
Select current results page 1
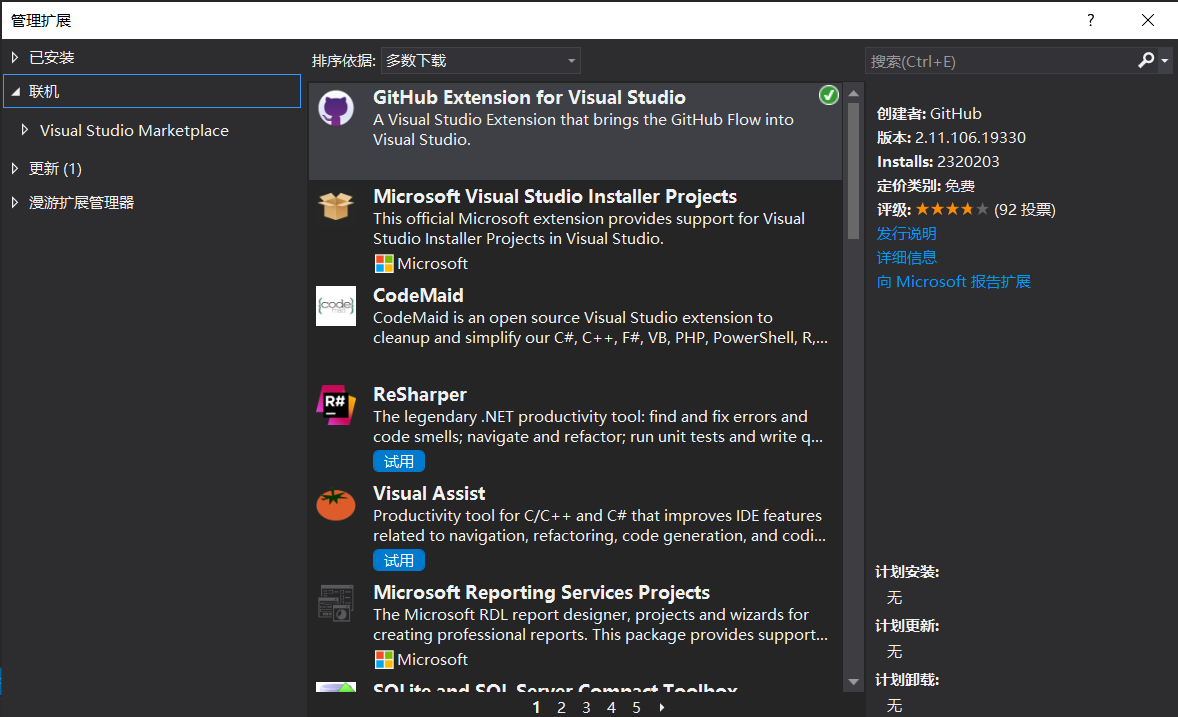(x=536, y=707)
